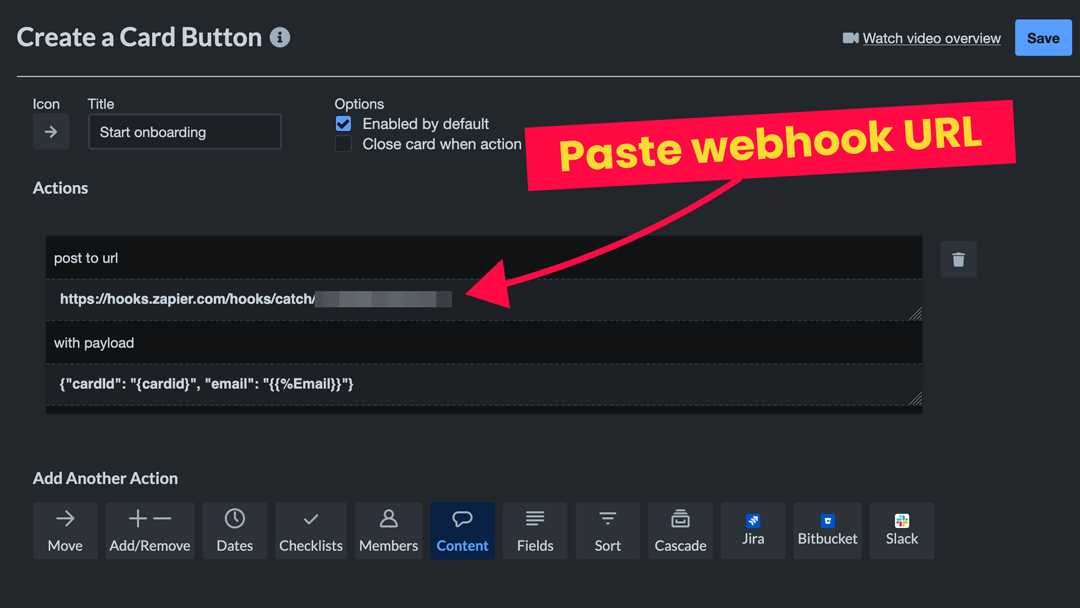Click the arrow icon under Icon label
The width and height of the screenshot is (1080, 608).
pos(51,131)
